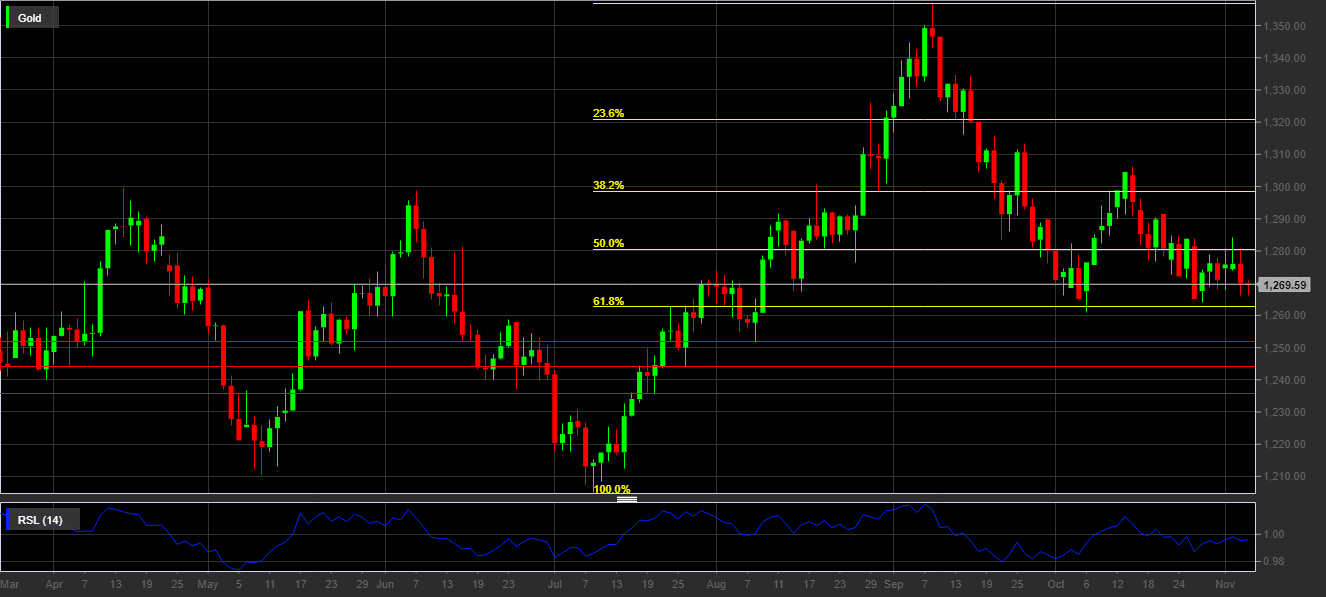The height and width of the screenshot is (597, 1326).
Task: Click the current price tag 1,269.59
Action: (x=1285, y=286)
